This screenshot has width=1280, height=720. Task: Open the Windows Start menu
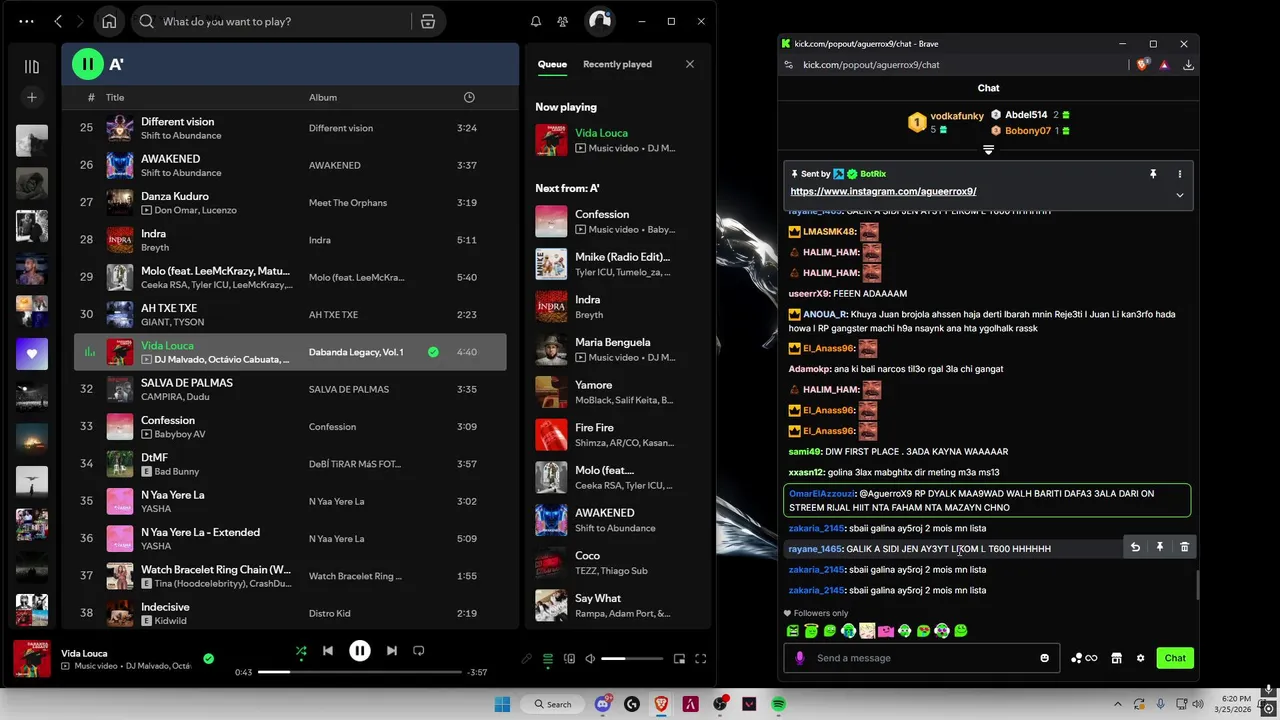[501, 704]
